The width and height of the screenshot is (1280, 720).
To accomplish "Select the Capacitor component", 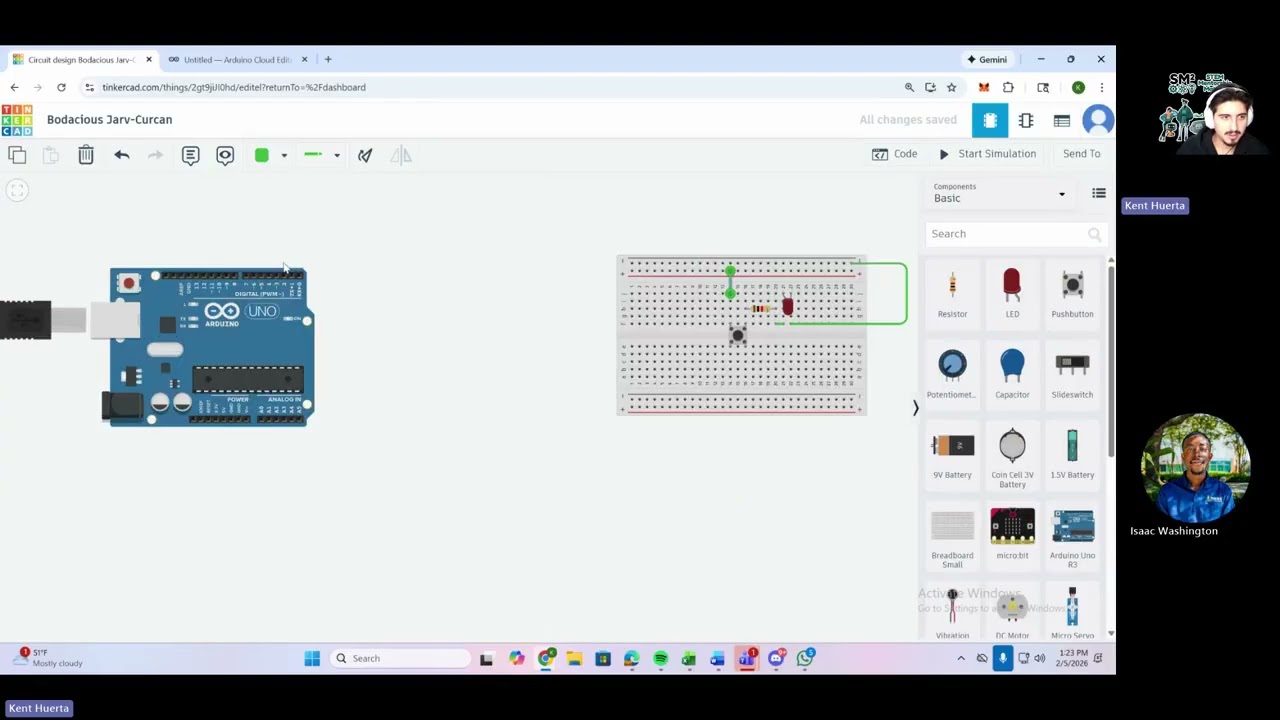I will click(x=1012, y=373).
